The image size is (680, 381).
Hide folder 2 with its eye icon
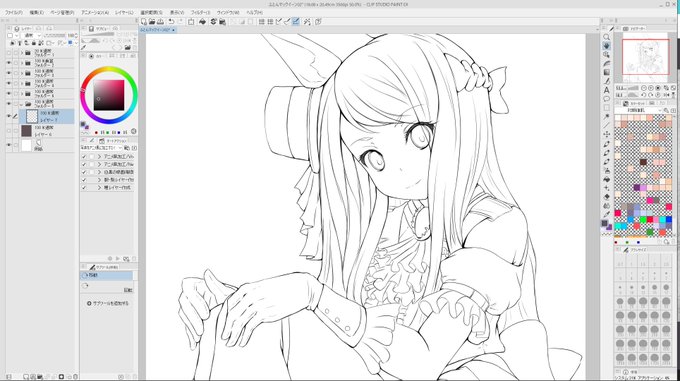coord(9,63)
